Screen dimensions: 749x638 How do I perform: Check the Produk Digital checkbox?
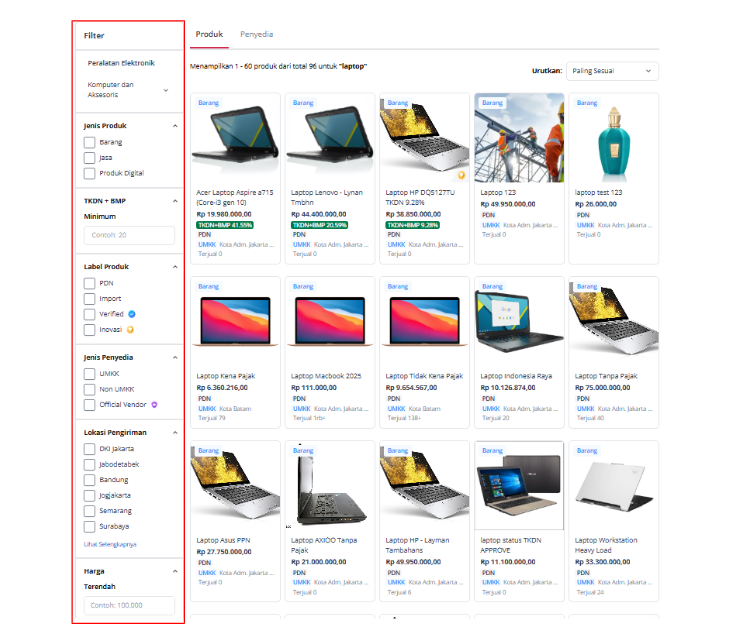(x=89, y=173)
